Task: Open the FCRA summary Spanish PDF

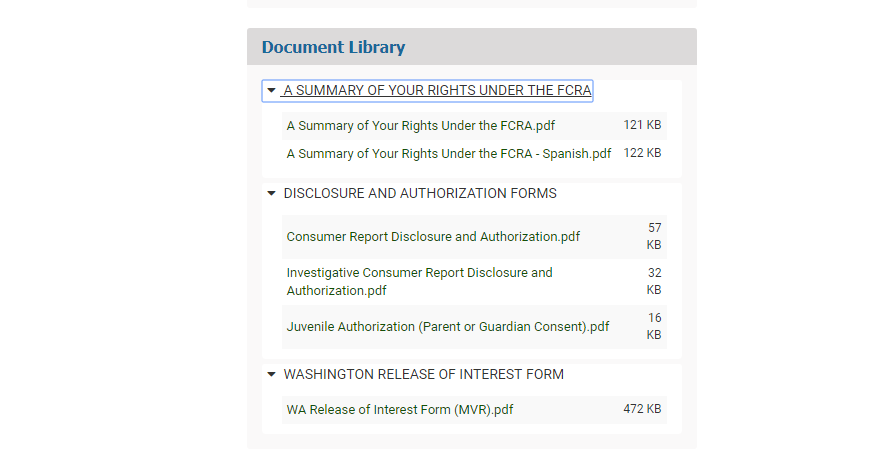Action: (448, 154)
